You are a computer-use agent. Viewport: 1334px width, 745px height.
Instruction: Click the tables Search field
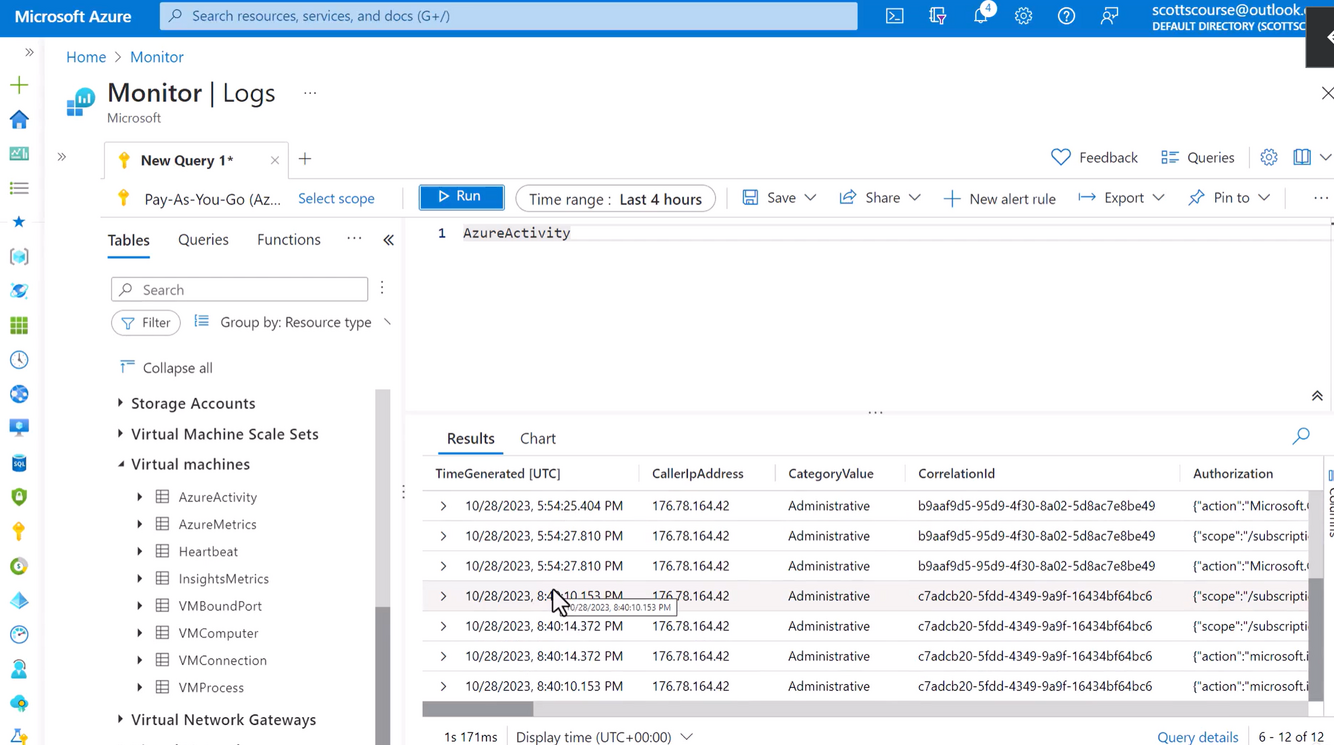[239, 289]
